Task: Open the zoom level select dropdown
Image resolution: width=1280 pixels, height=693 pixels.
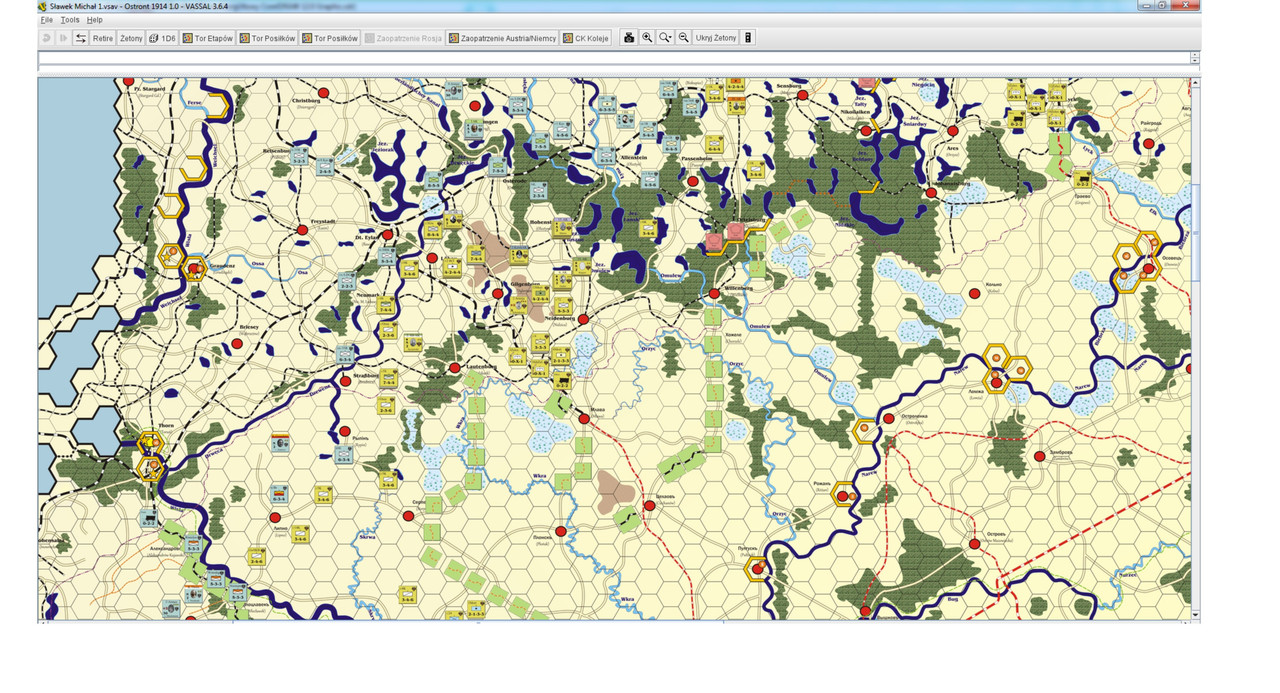Action: pyautogui.click(x=665, y=38)
